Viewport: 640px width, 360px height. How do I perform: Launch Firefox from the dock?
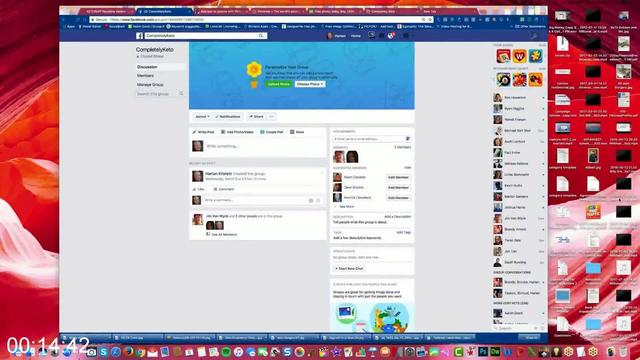tap(128, 352)
